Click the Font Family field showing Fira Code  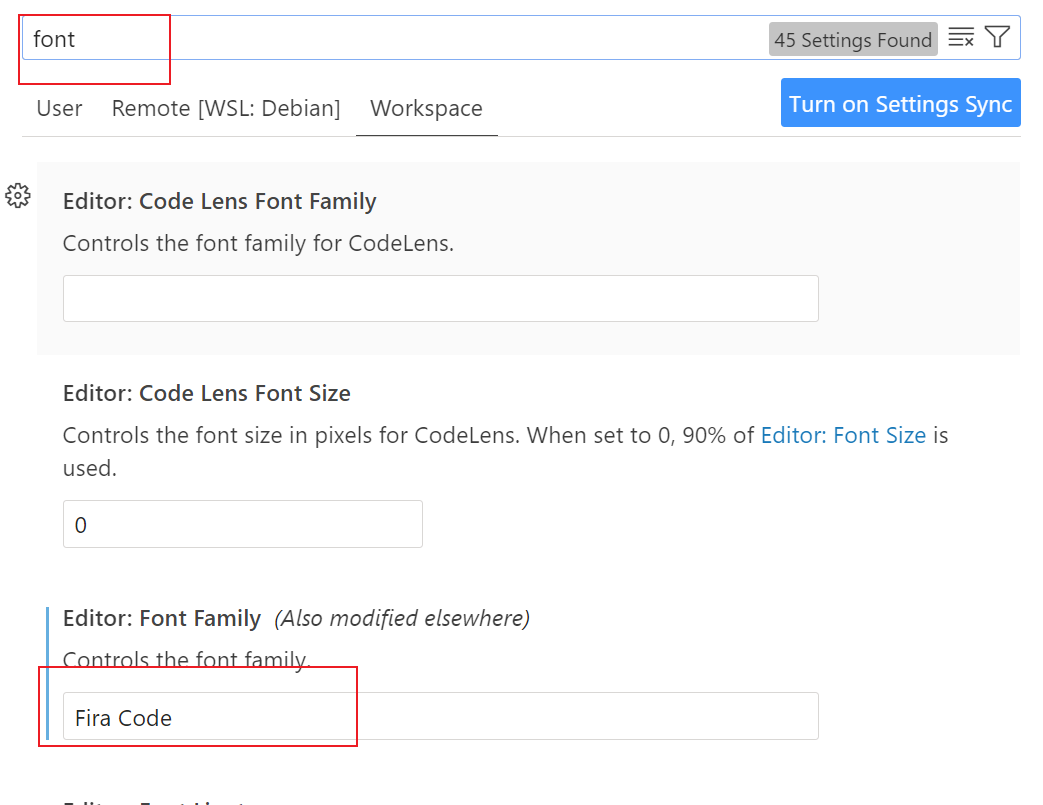(x=441, y=716)
